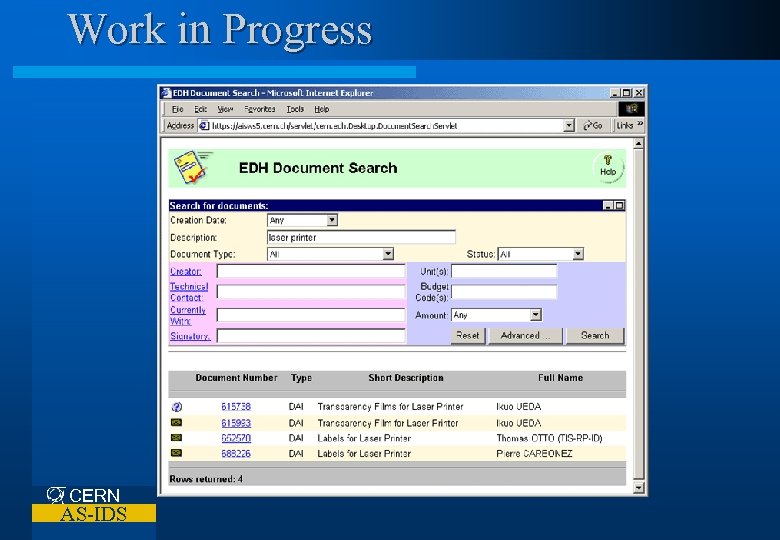The image size is (780, 540).
Task: Minimize the Search for documents panel
Action: (x=608, y=205)
